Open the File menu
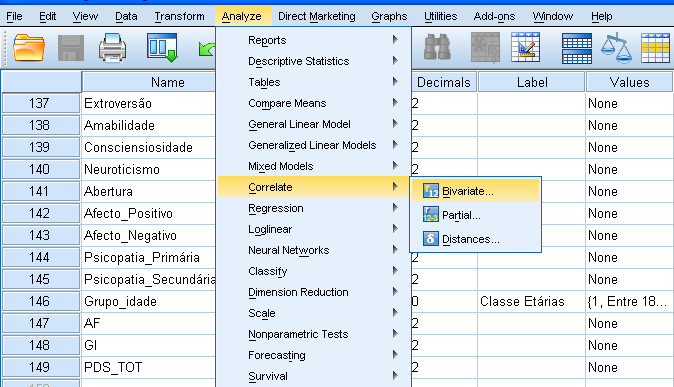Screen dimensions: 674x387 tap(14, 16)
